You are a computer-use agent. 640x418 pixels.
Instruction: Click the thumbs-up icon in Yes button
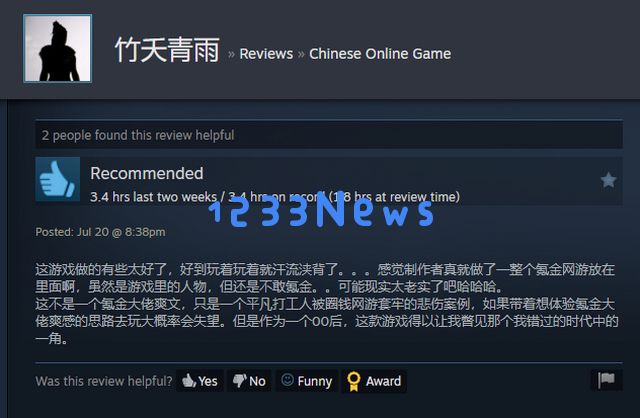[189, 380]
